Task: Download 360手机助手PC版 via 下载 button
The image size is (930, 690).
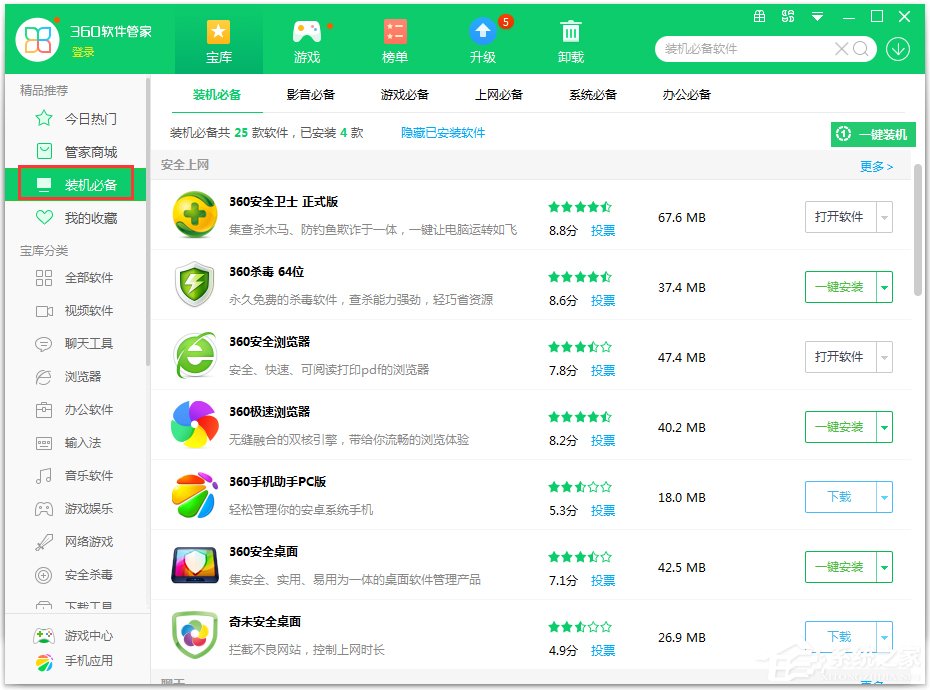Action: pyautogui.click(x=840, y=497)
